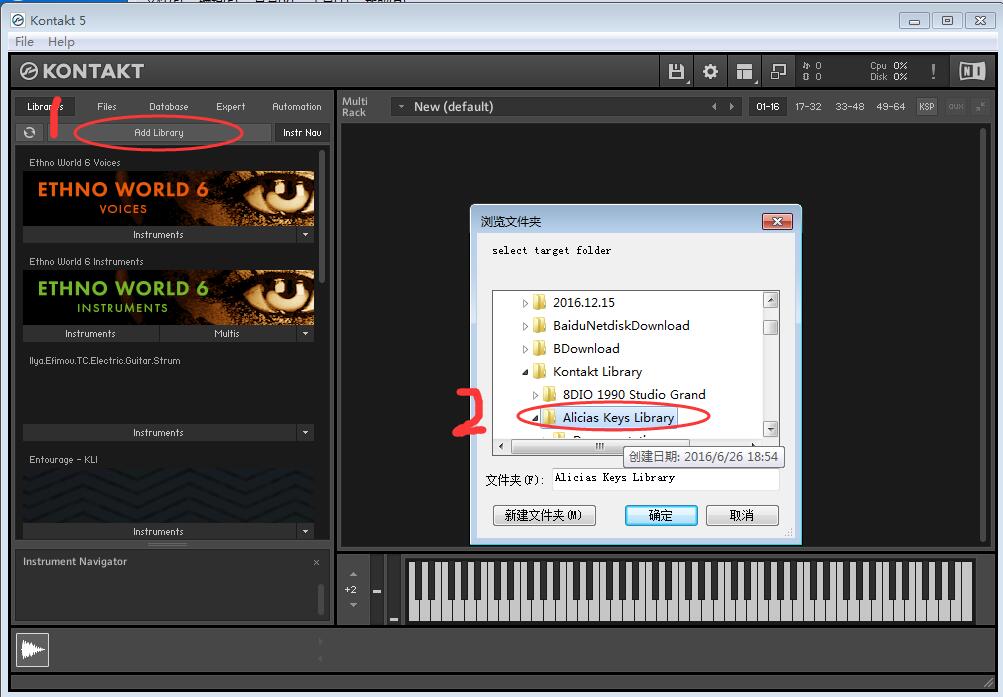Open Multis in Ethno World 6 Instruments

point(227,334)
